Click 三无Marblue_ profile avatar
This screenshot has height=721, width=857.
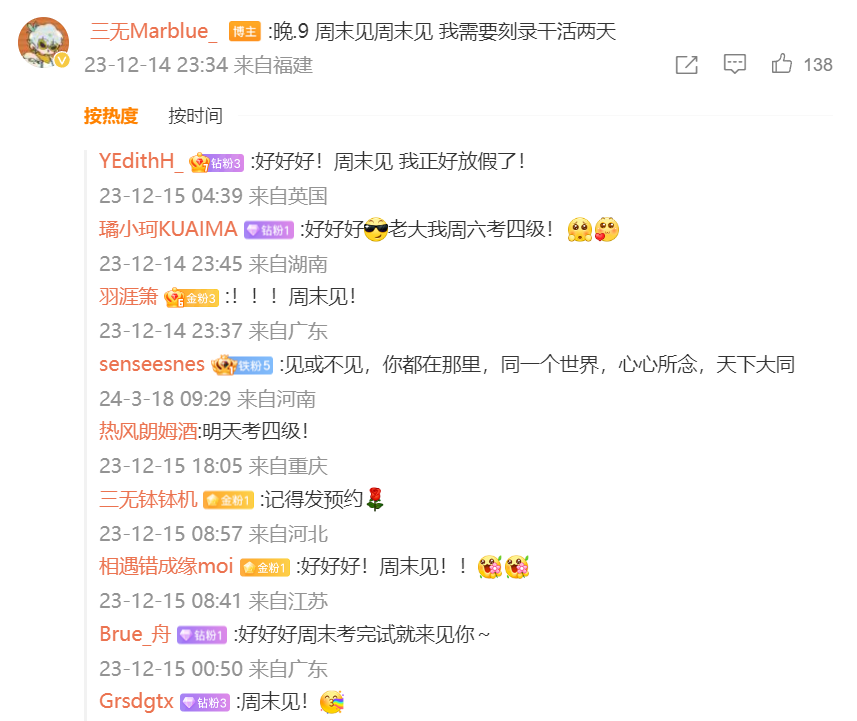[43, 43]
